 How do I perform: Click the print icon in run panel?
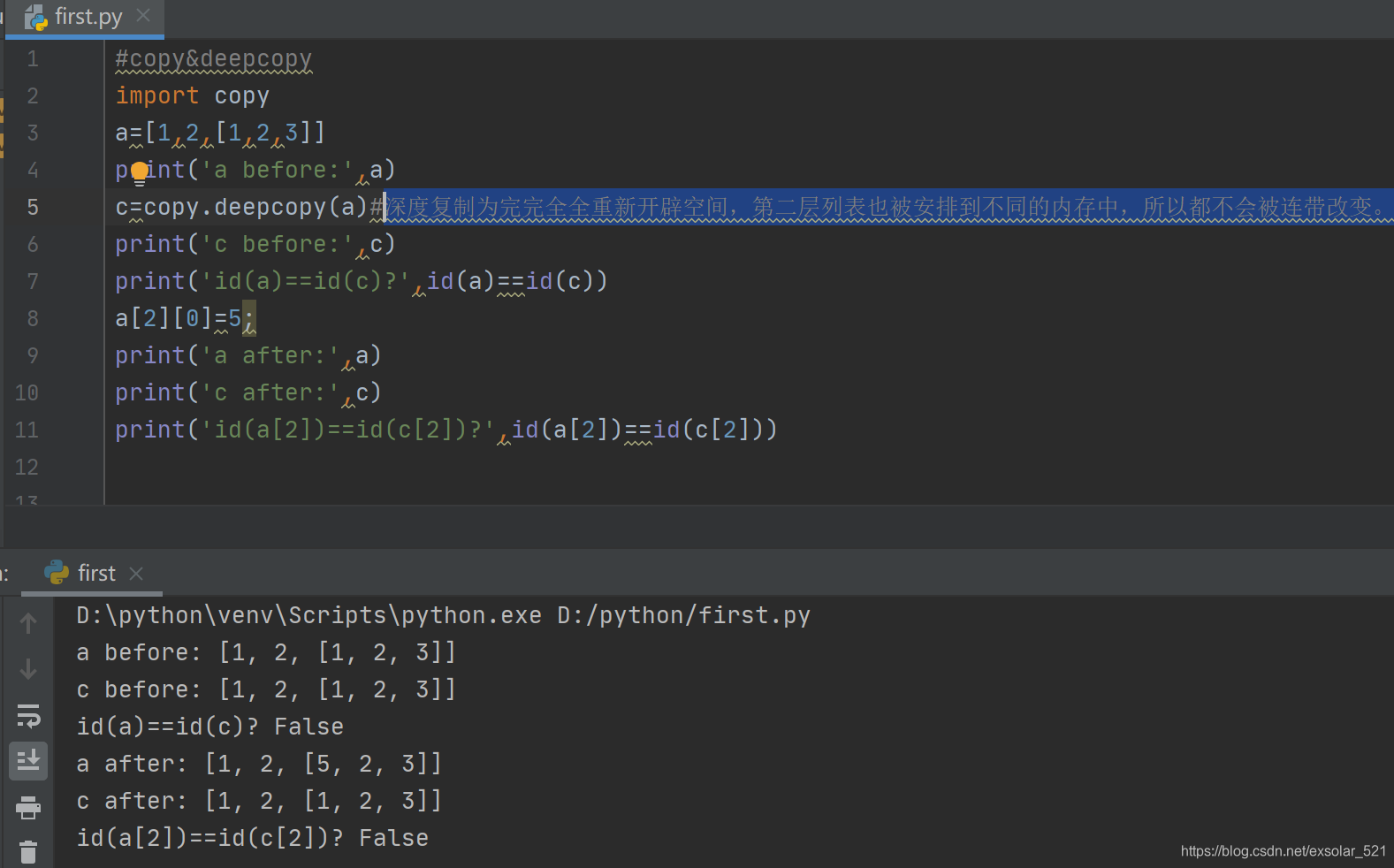28,807
